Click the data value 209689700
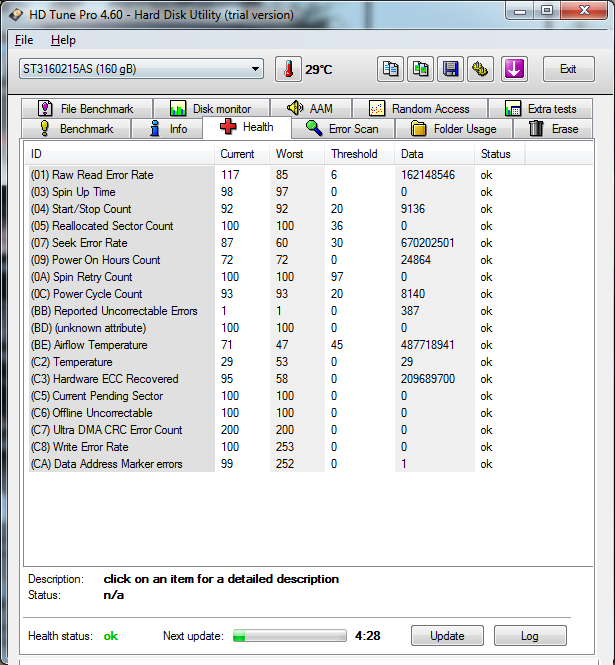This screenshot has width=615, height=665. click(x=428, y=379)
